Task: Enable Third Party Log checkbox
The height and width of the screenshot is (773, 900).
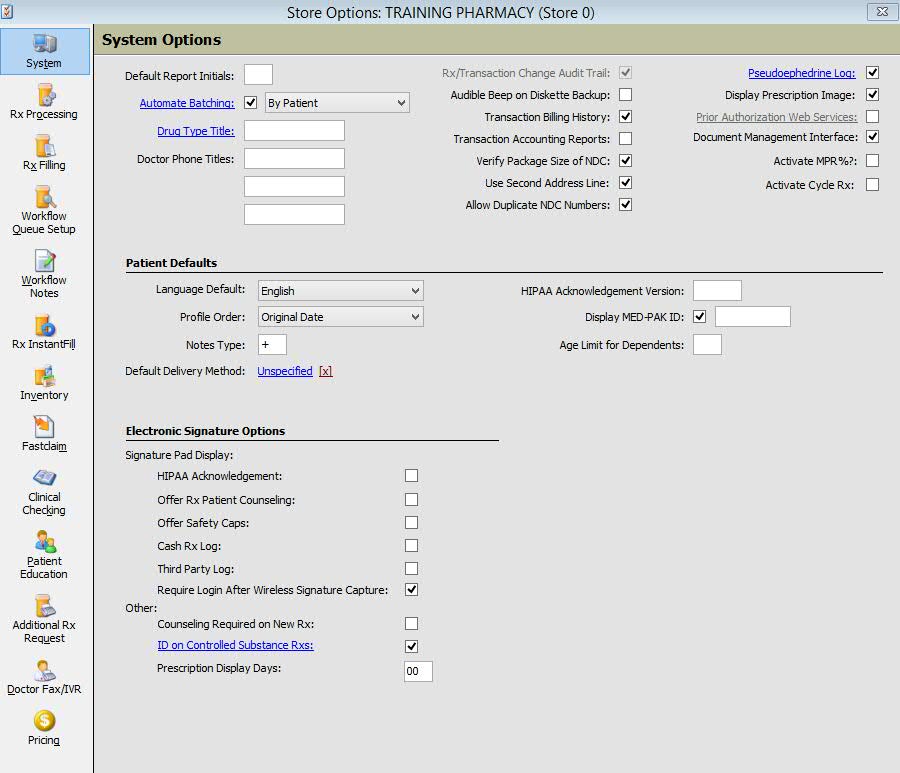Action: [412, 568]
